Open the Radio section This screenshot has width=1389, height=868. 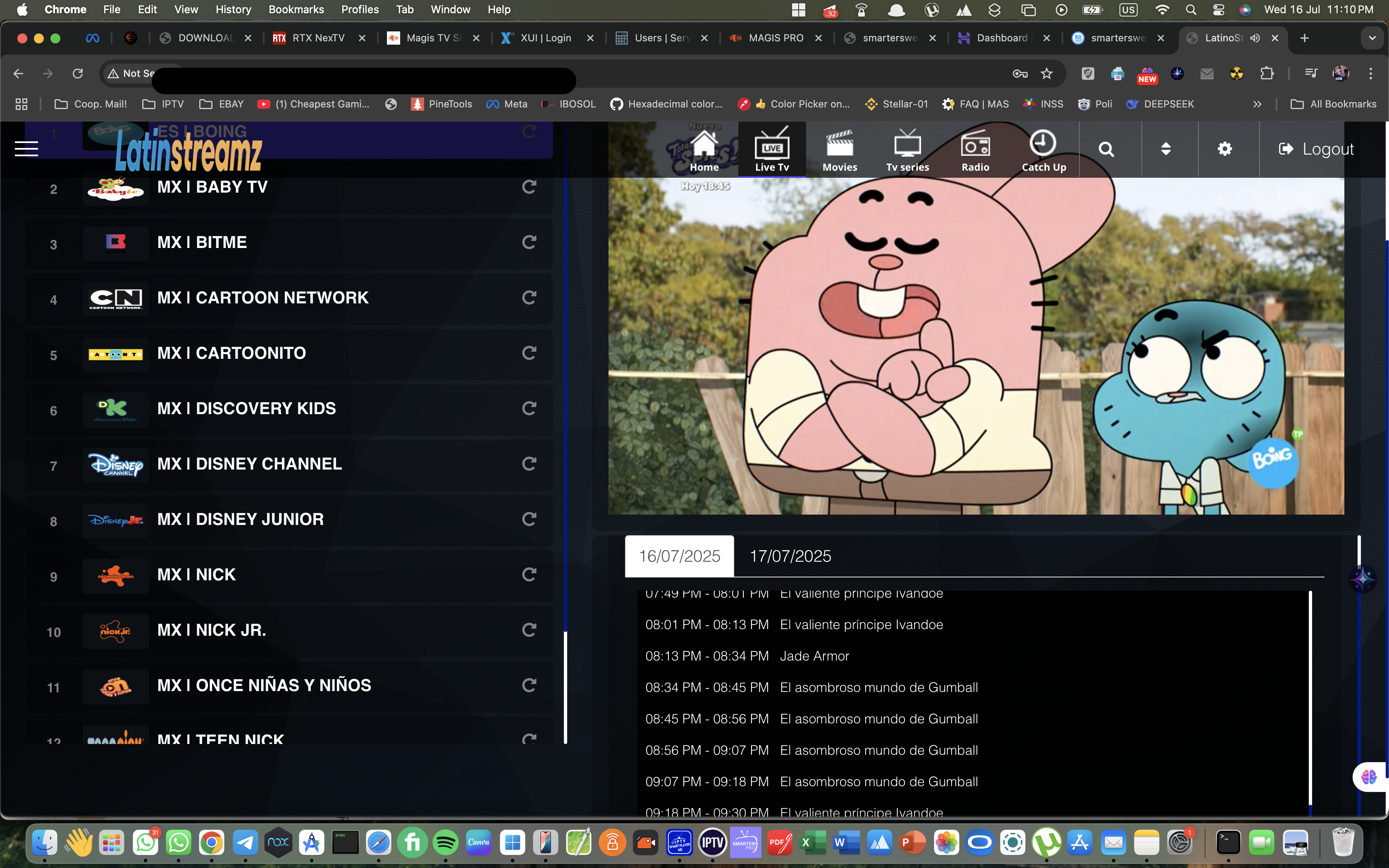pyautogui.click(x=975, y=148)
